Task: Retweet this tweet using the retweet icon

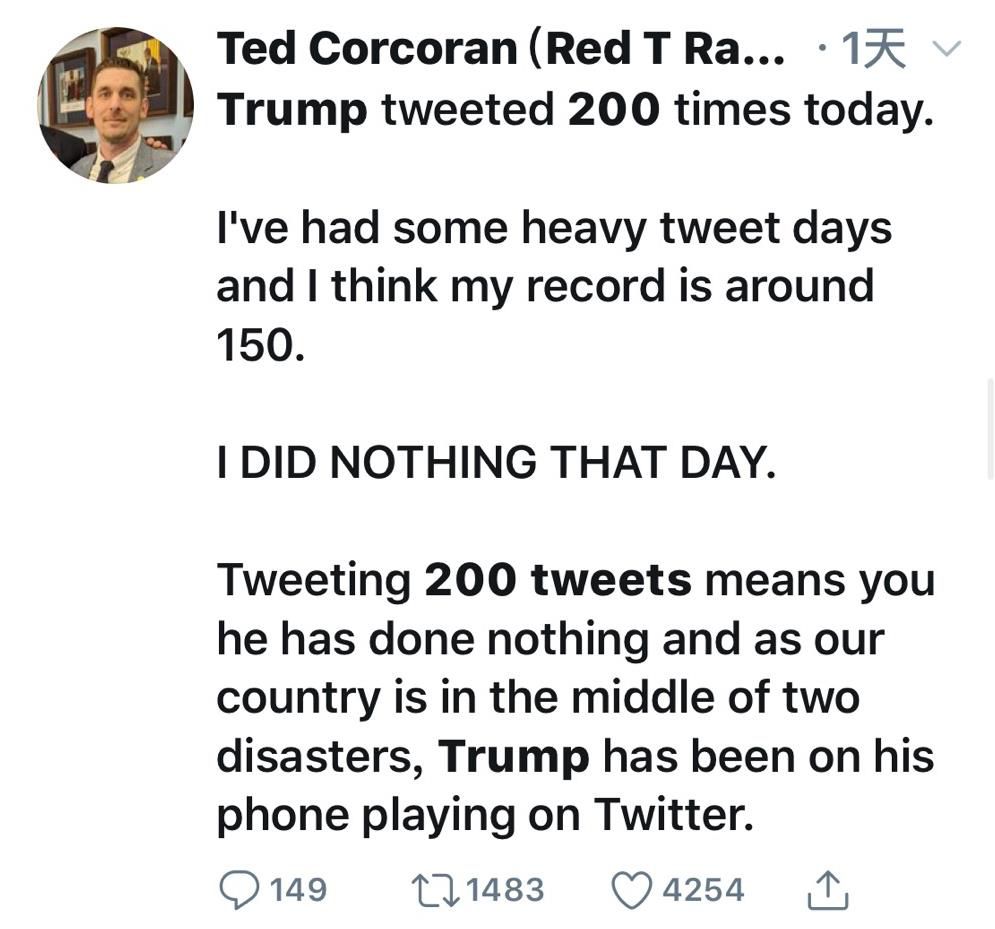Action: coord(436,889)
